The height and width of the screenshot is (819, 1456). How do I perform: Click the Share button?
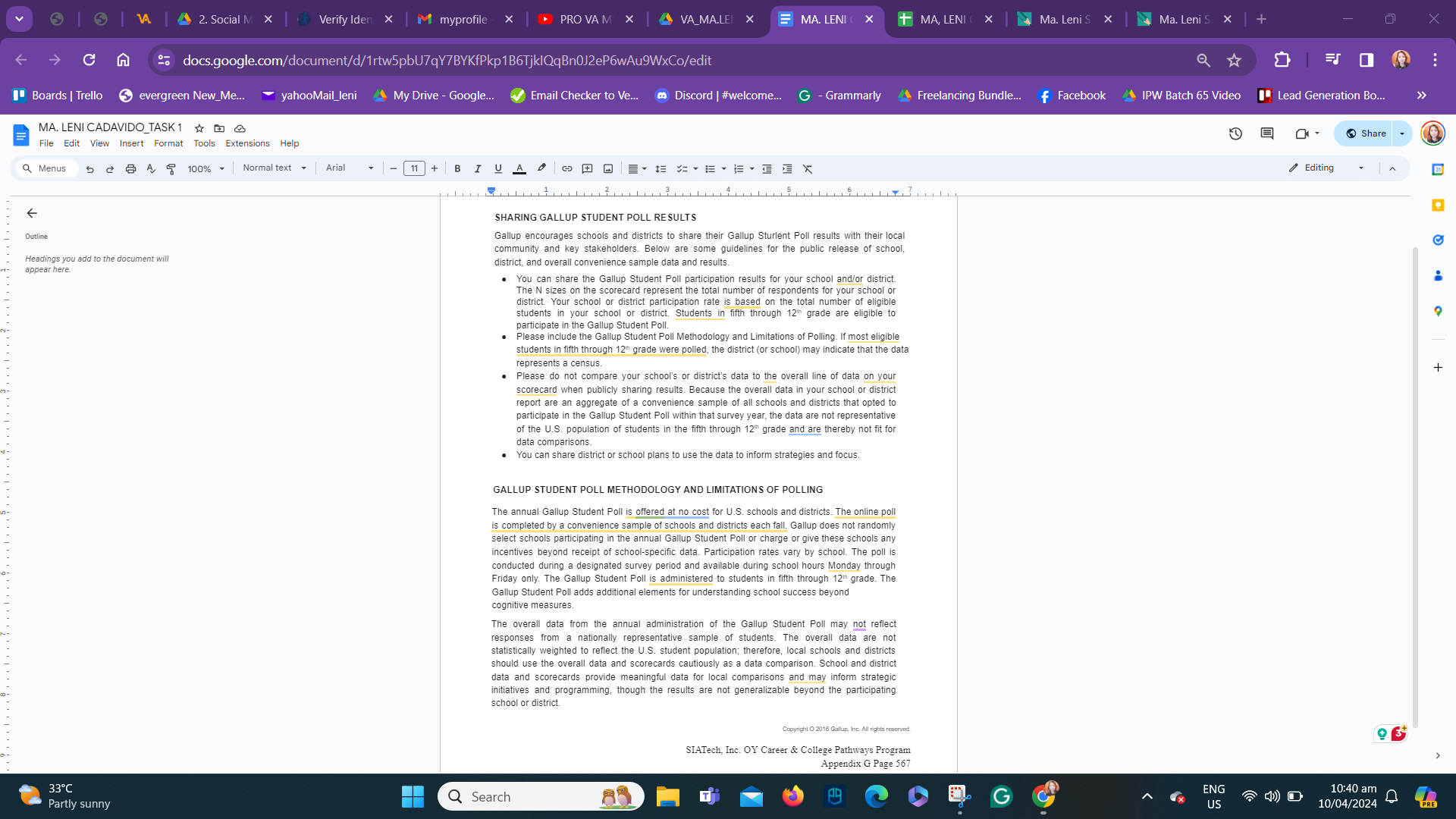1366,133
